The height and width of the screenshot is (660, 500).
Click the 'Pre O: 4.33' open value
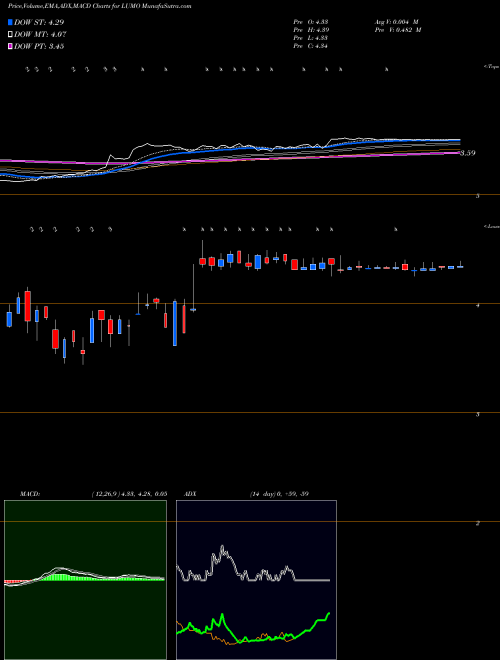pyautogui.click(x=311, y=22)
